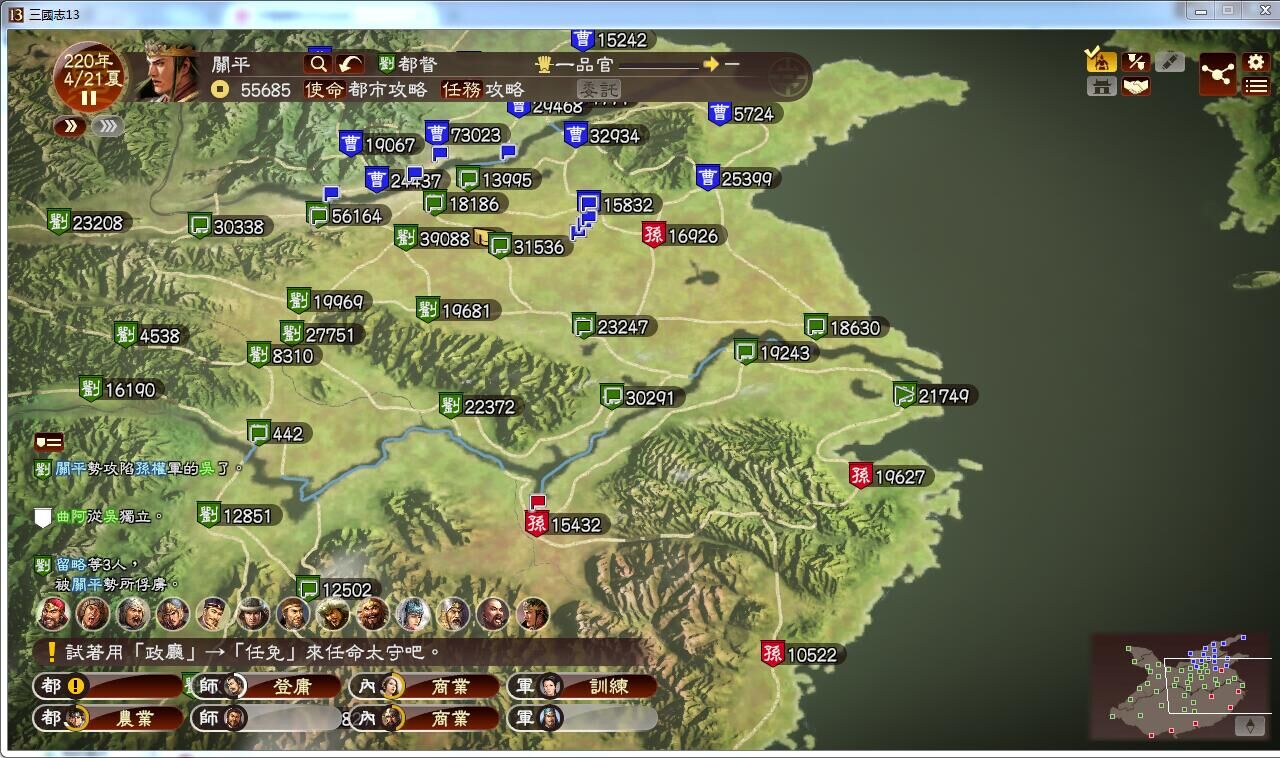Image resolution: width=1280 pixels, height=758 pixels.
Task: Open the 任務 攻略 task entry
Action: click(x=483, y=90)
